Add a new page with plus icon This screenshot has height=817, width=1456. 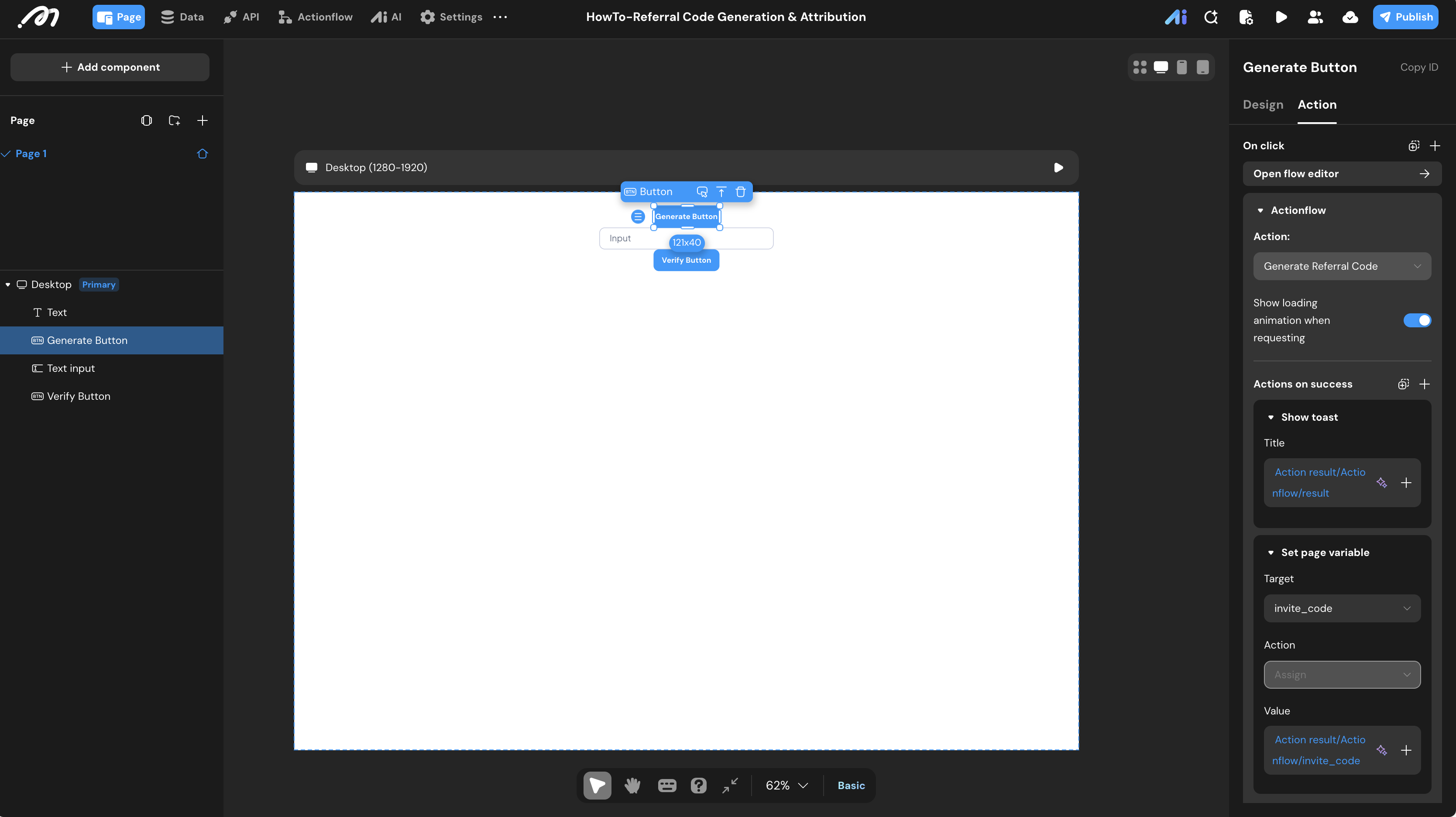[203, 120]
